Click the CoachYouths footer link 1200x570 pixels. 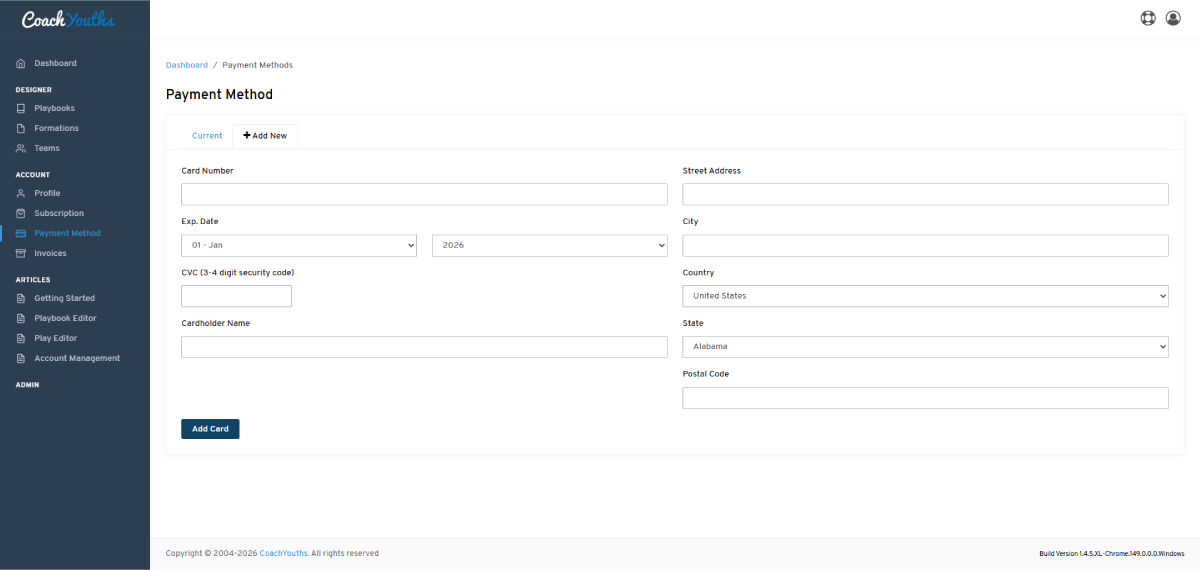[x=283, y=553]
